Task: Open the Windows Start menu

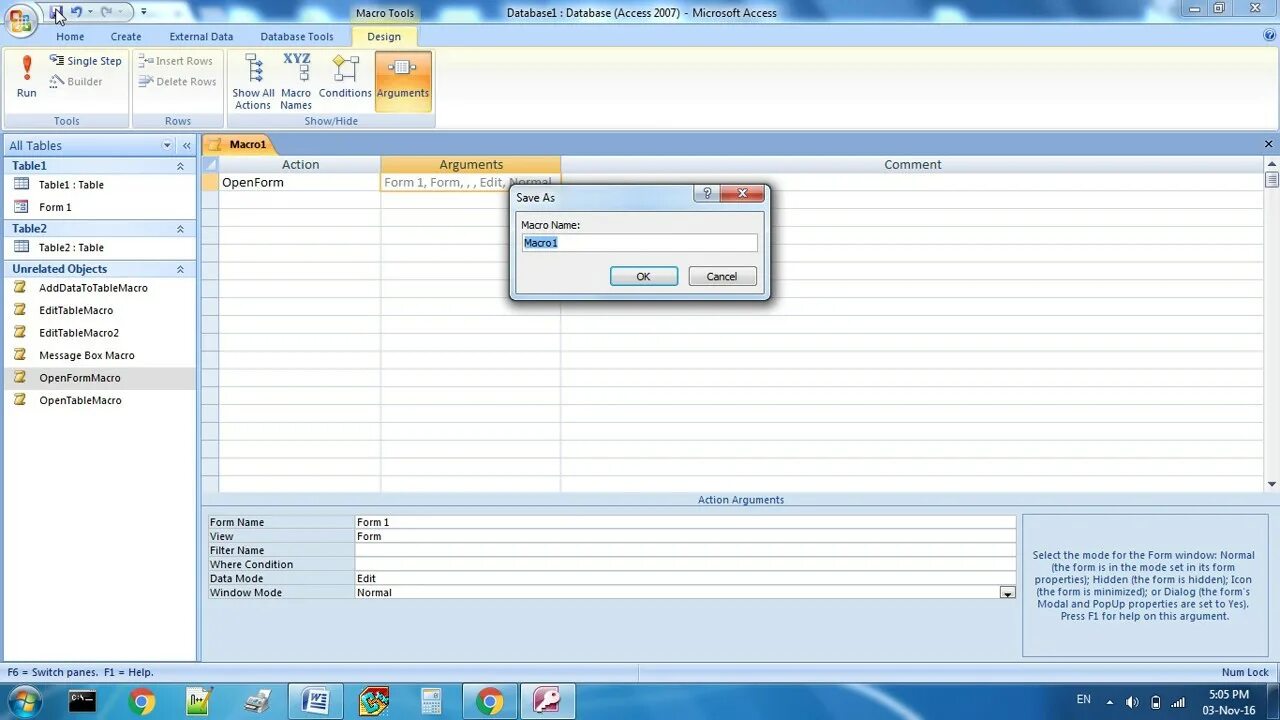Action: 24,701
